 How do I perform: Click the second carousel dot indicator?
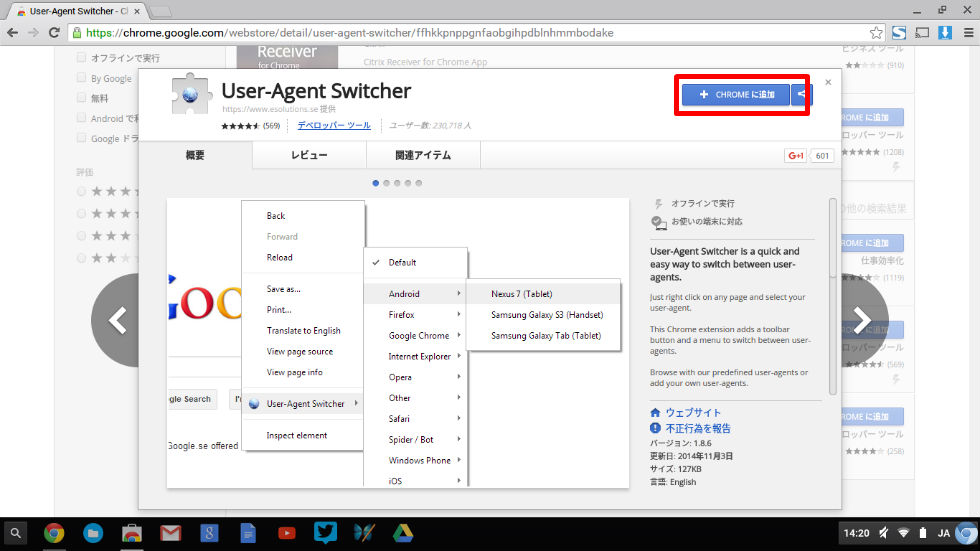[386, 183]
